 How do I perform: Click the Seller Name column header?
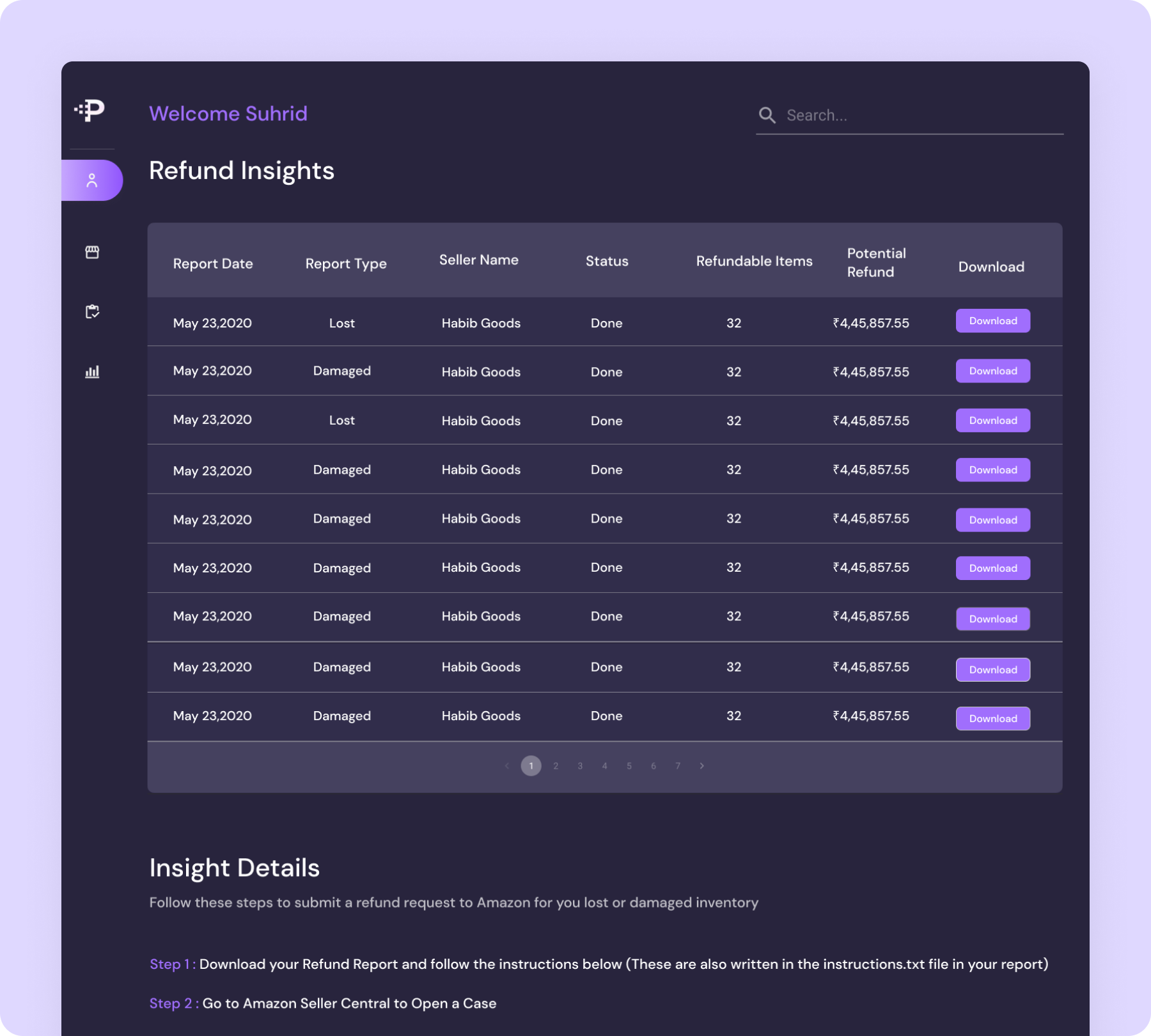(479, 260)
